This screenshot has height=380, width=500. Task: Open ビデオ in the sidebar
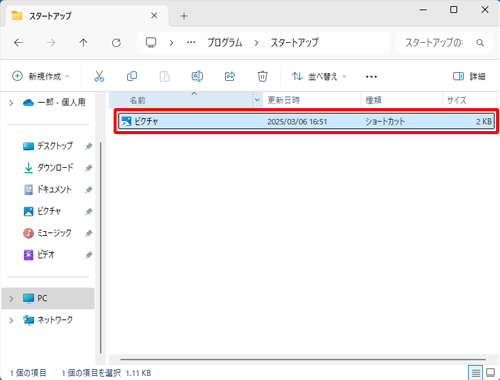[x=38, y=255]
